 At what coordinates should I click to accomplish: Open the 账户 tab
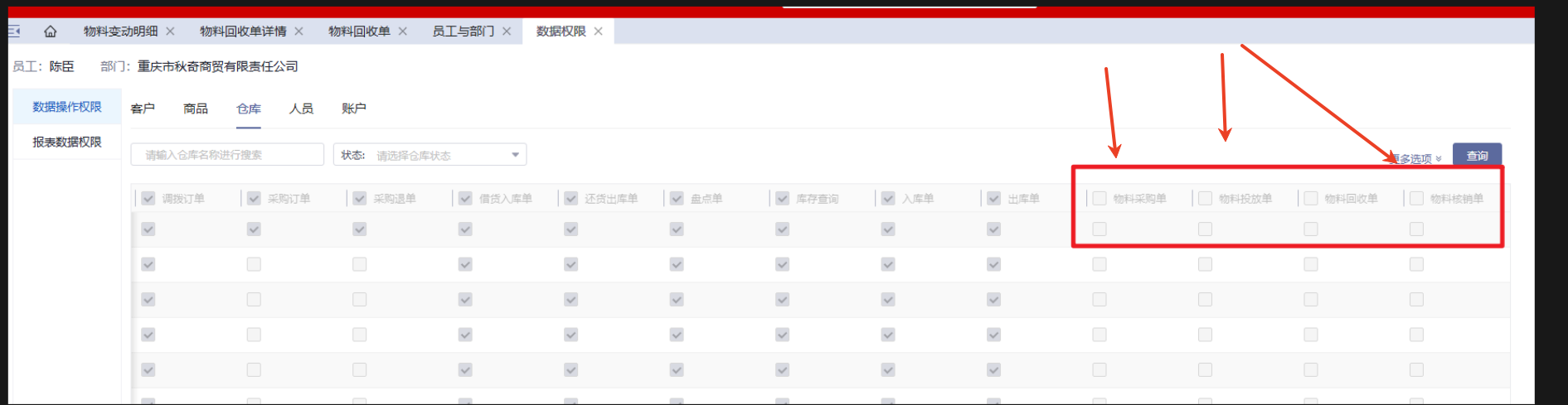pos(354,108)
